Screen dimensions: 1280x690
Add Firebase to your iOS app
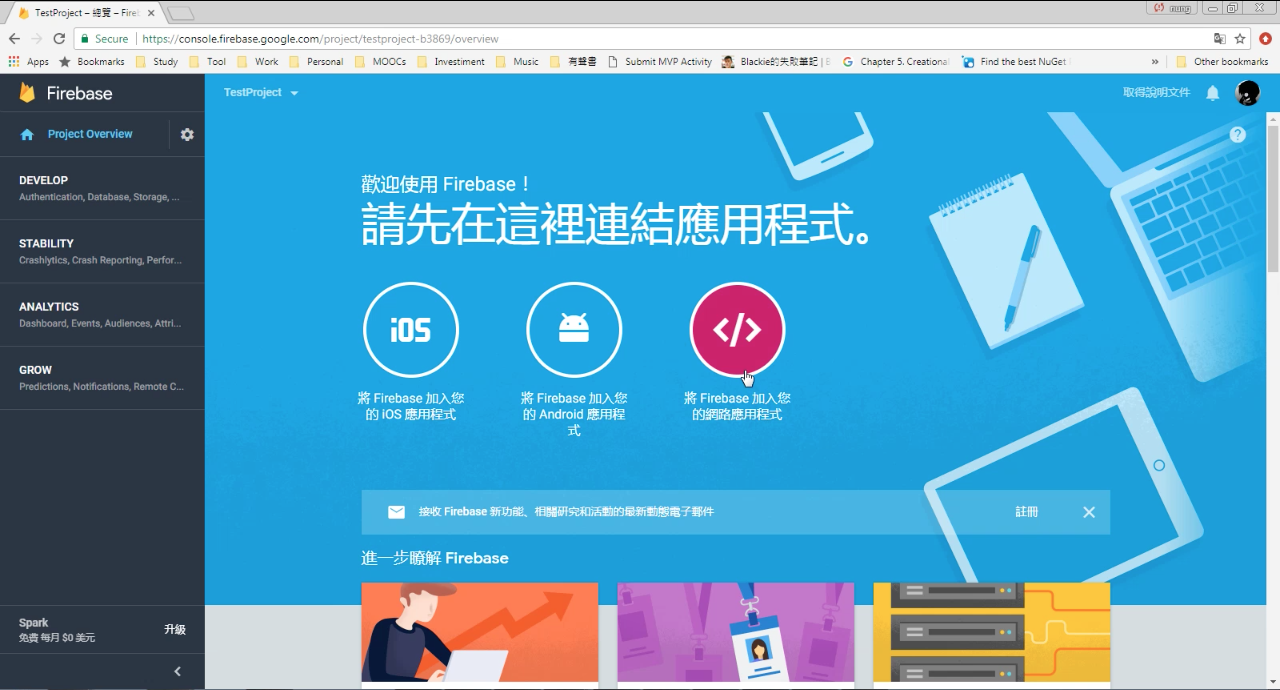[411, 330]
